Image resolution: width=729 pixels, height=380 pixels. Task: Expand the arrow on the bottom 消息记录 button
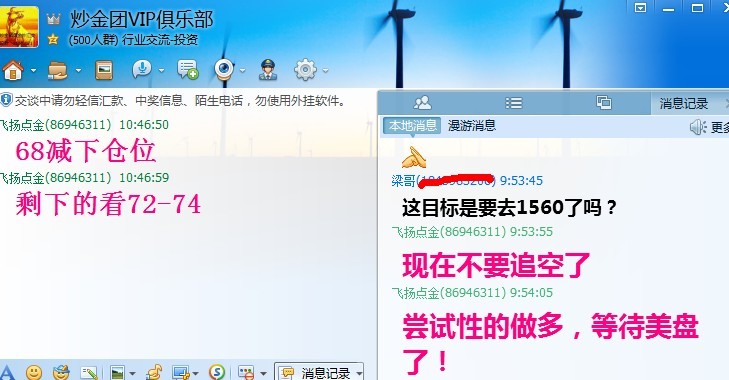pos(358,373)
